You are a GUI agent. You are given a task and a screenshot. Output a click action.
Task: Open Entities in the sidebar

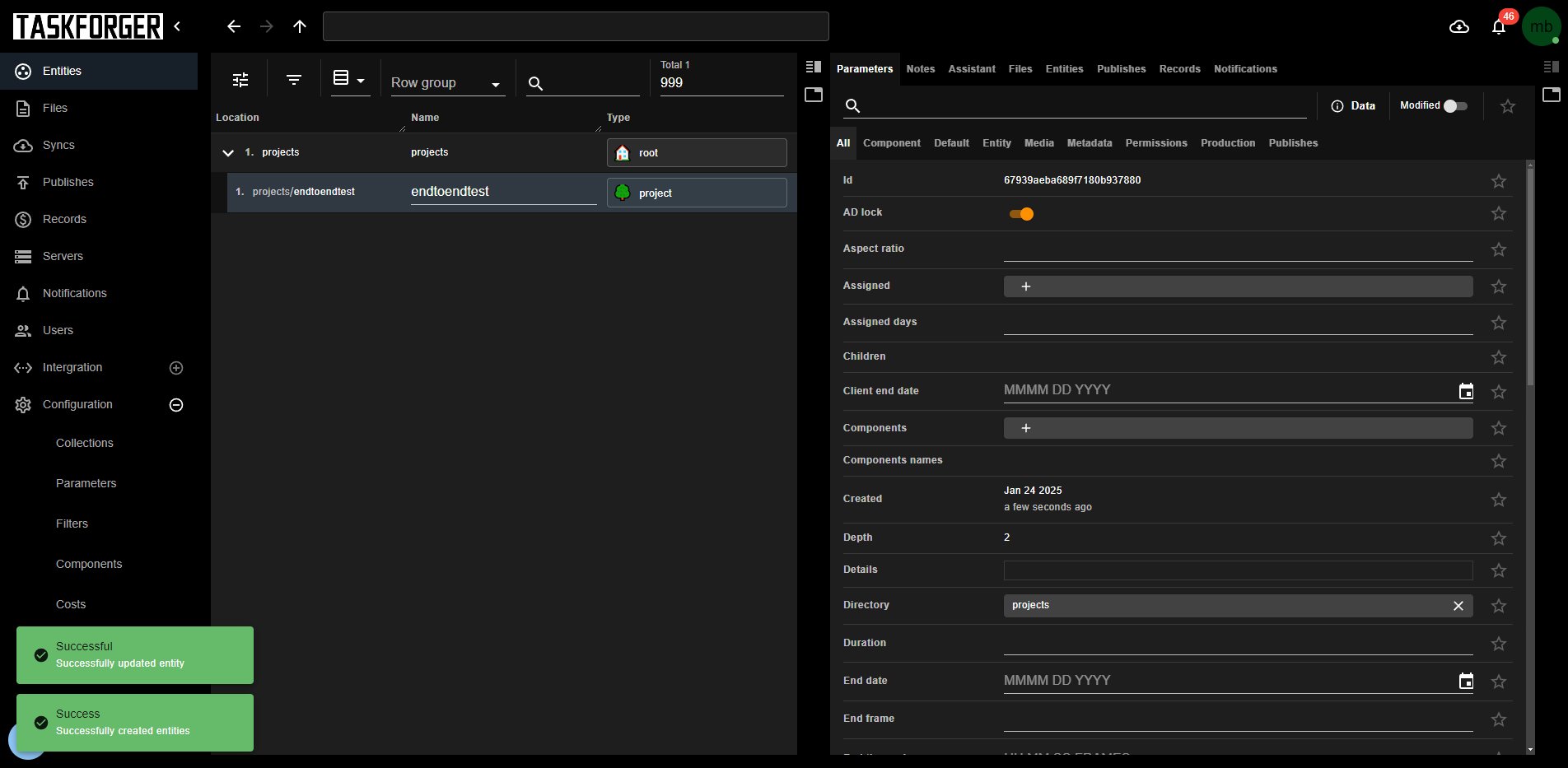coord(99,71)
